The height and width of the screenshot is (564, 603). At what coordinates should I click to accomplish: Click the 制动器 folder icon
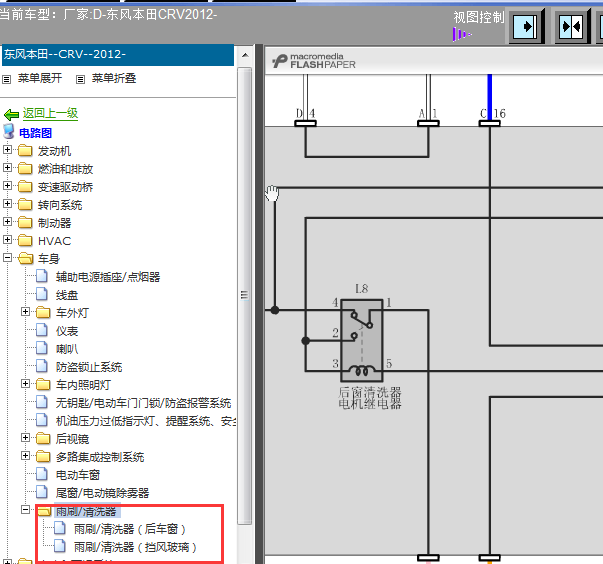point(25,223)
